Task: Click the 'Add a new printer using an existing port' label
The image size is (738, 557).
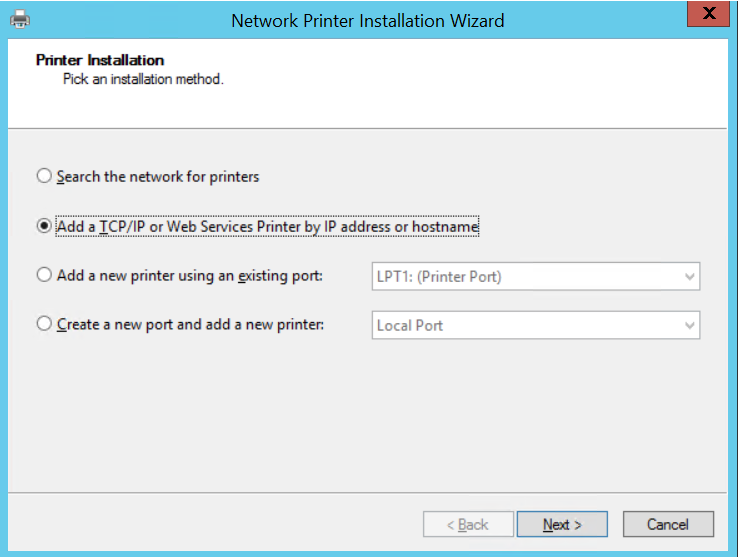Action: (x=190, y=275)
